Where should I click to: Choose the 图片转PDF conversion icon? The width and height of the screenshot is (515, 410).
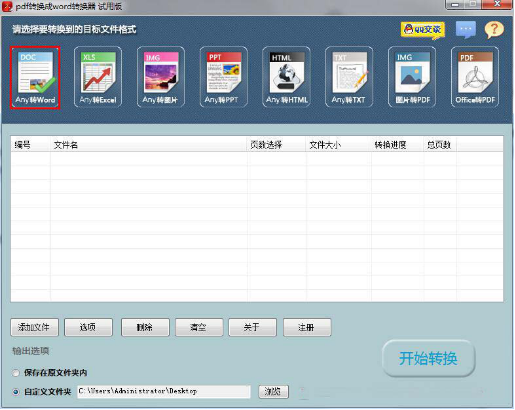pos(412,77)
